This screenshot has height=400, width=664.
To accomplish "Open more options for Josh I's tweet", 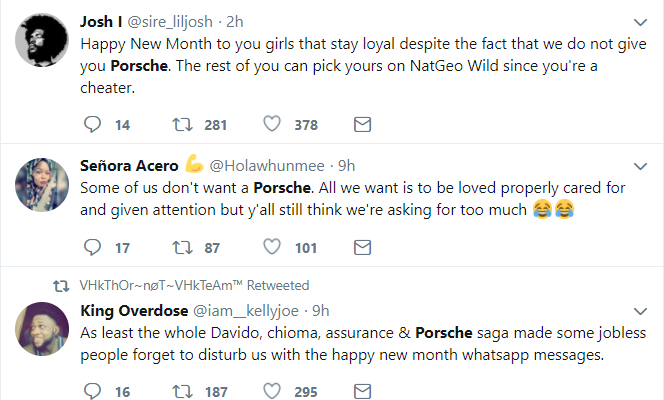I will (640, 22).
